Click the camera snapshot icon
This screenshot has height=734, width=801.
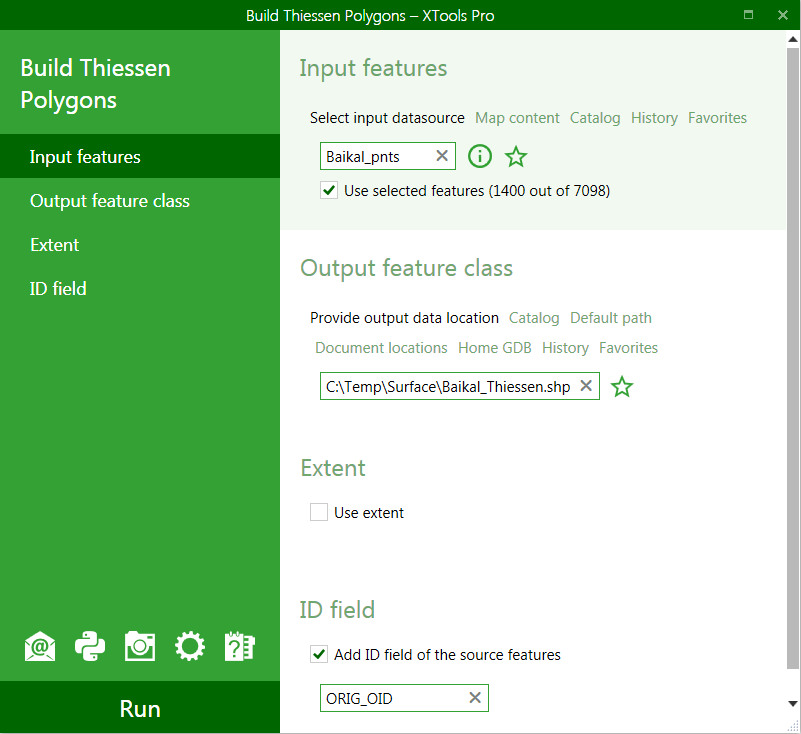pyautogui.click(x=140, y=647)
